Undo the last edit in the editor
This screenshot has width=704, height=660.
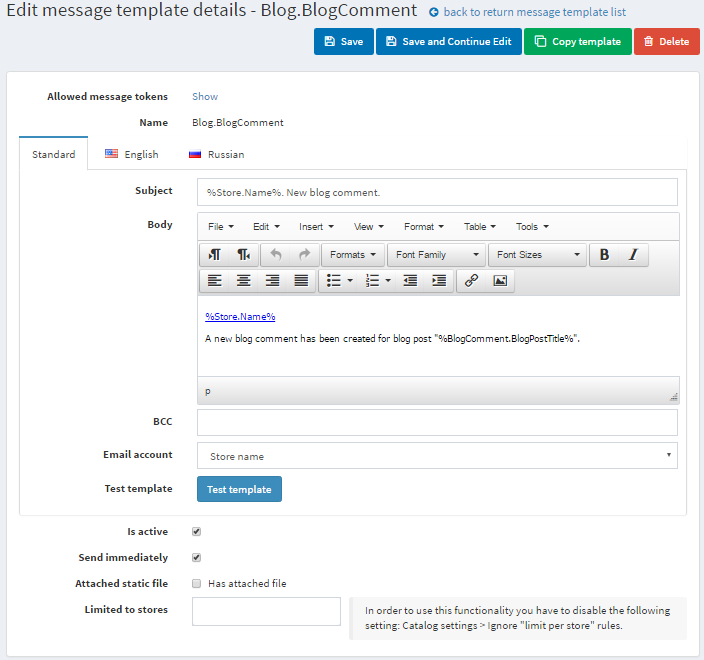pos(276,255)
